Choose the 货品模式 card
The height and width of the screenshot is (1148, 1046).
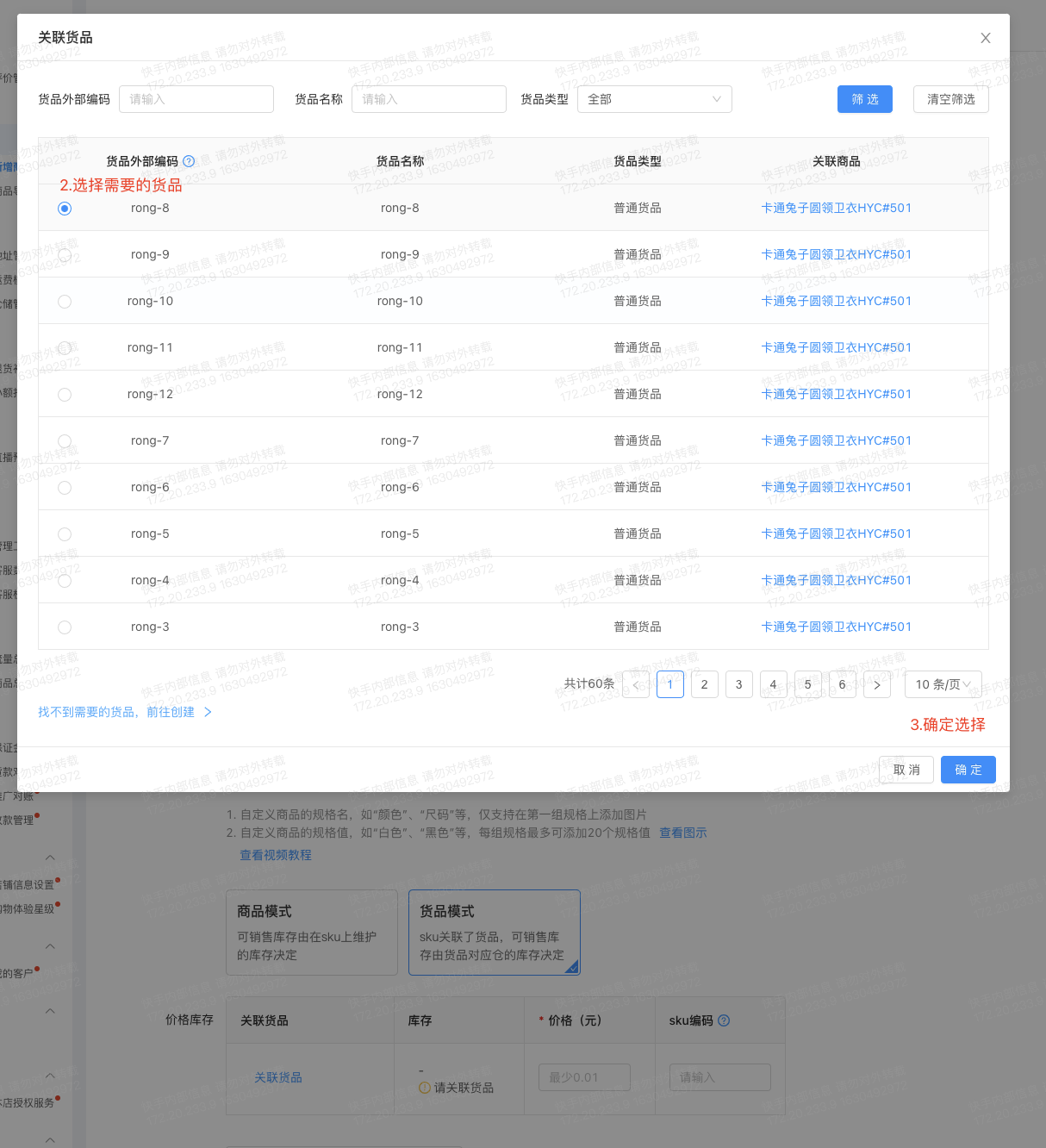click(x=495, y=933)
